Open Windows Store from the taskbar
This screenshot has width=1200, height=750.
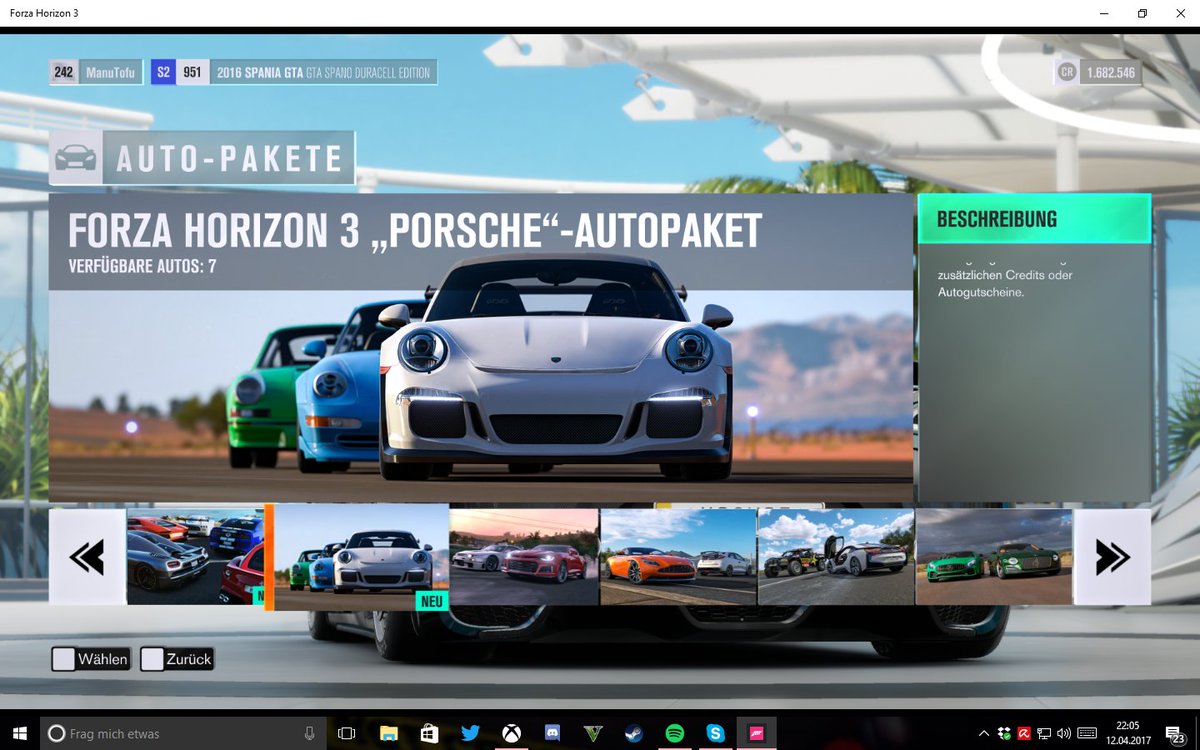[x=429, y=733]
